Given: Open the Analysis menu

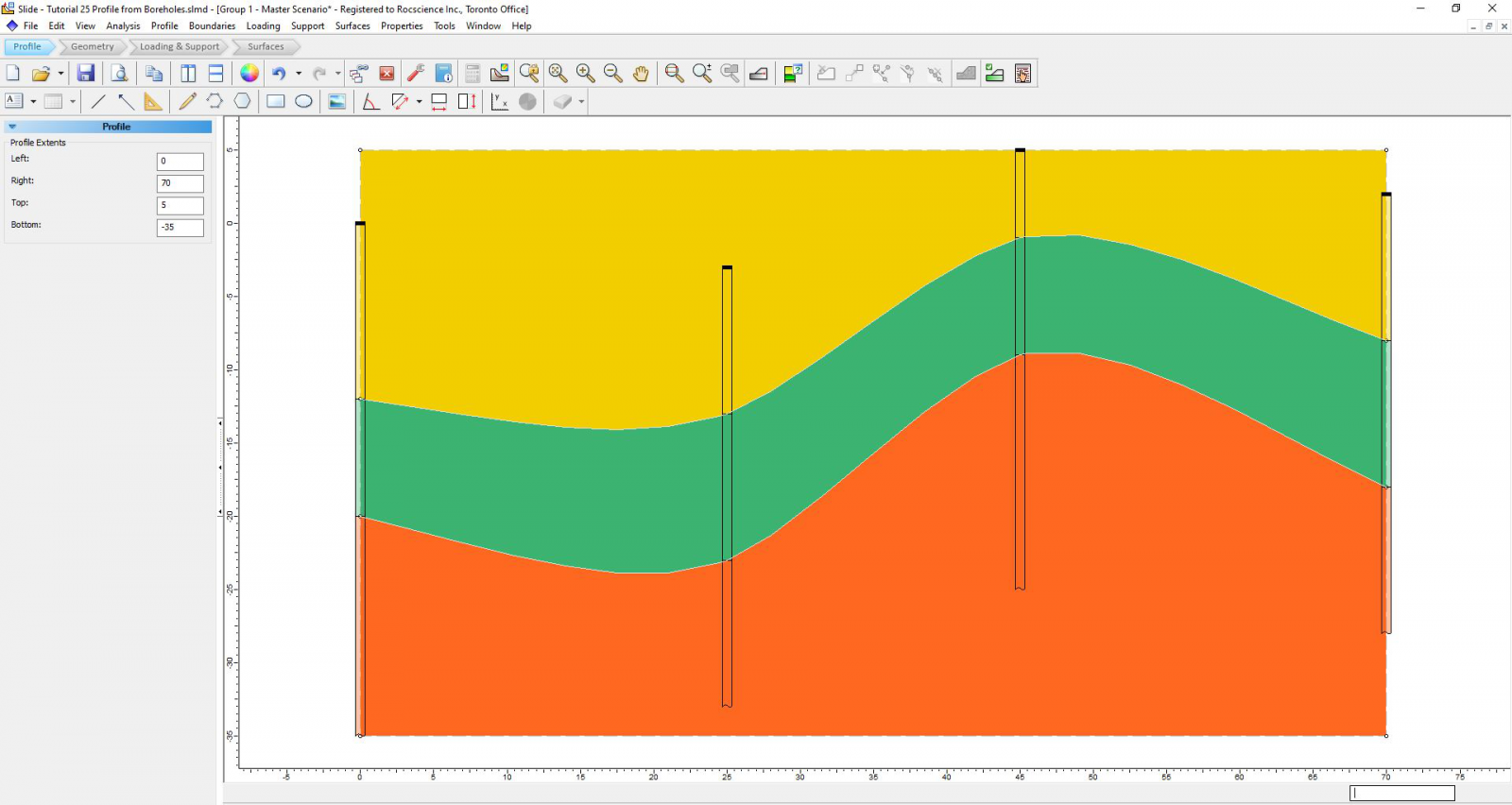Looking at the screenshot, I should click(123, 26).
